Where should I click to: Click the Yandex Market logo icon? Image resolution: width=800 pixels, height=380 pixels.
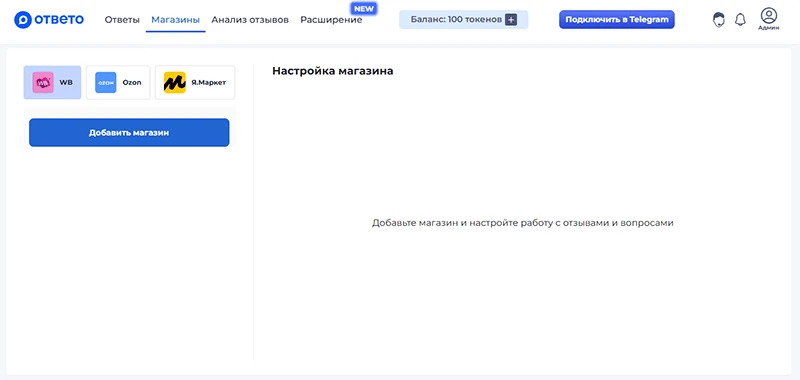coord(174,82)
